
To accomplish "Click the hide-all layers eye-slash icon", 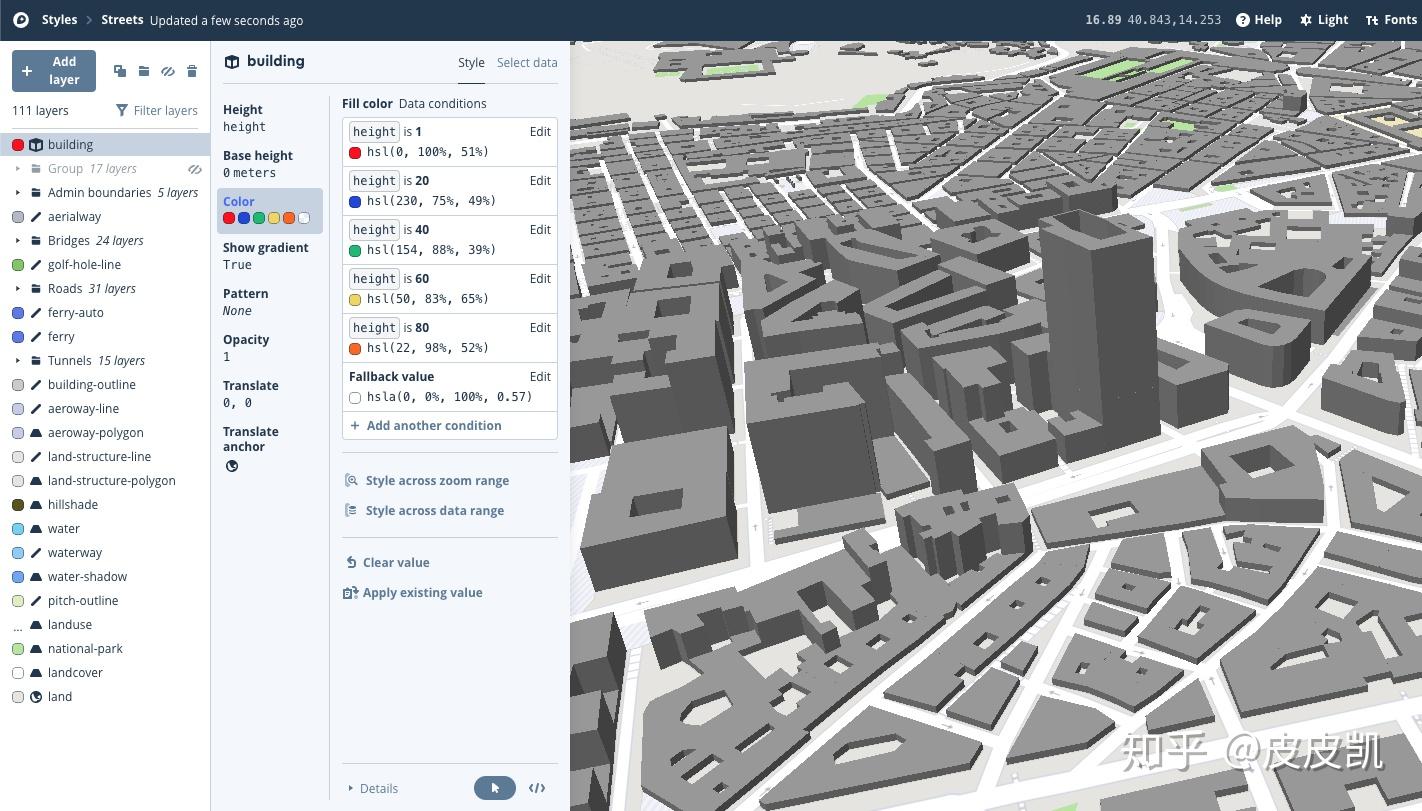I will tap(168, 71).
